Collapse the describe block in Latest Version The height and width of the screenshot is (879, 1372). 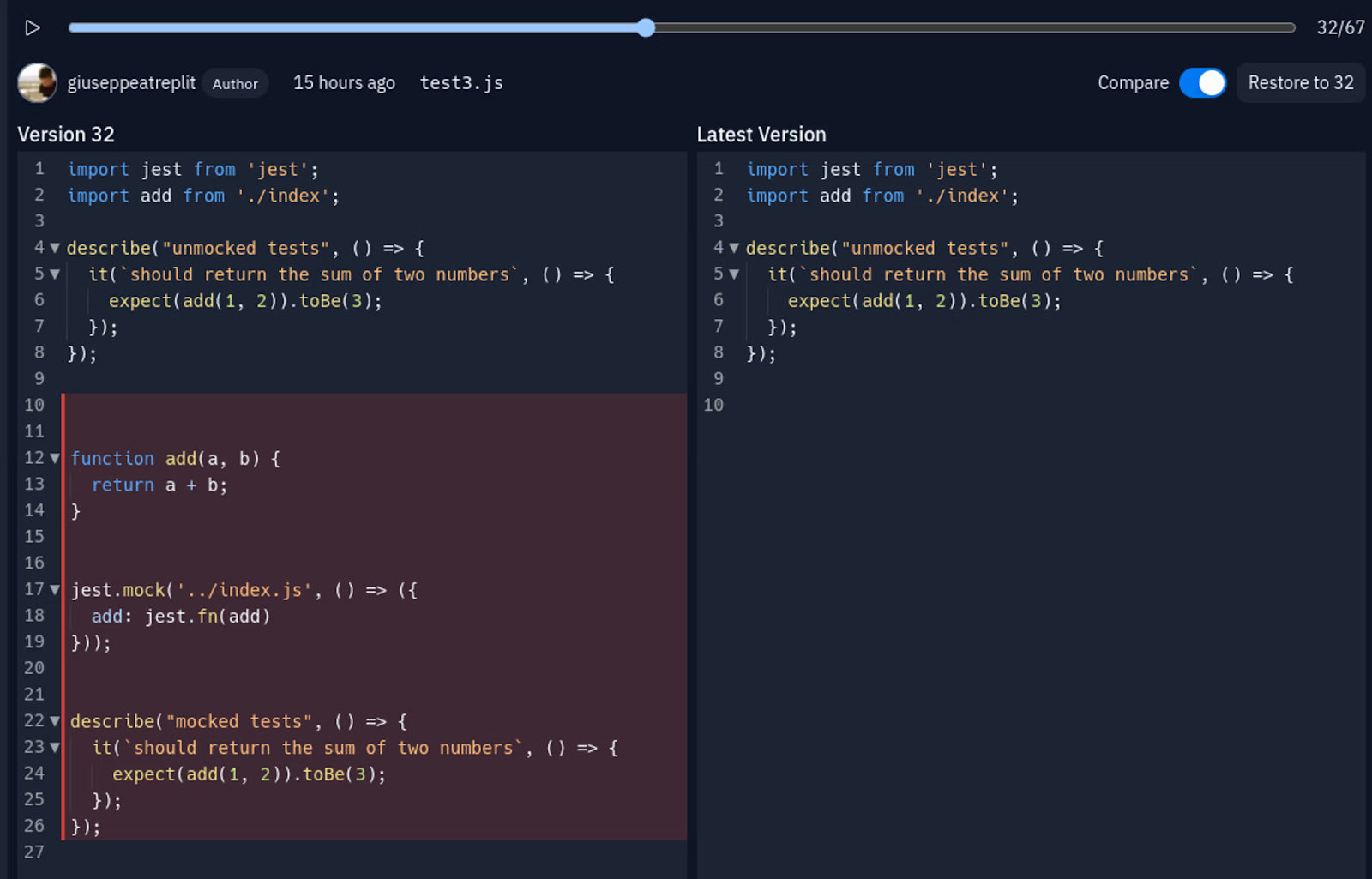pyautogui.click(x=733, y=248)
